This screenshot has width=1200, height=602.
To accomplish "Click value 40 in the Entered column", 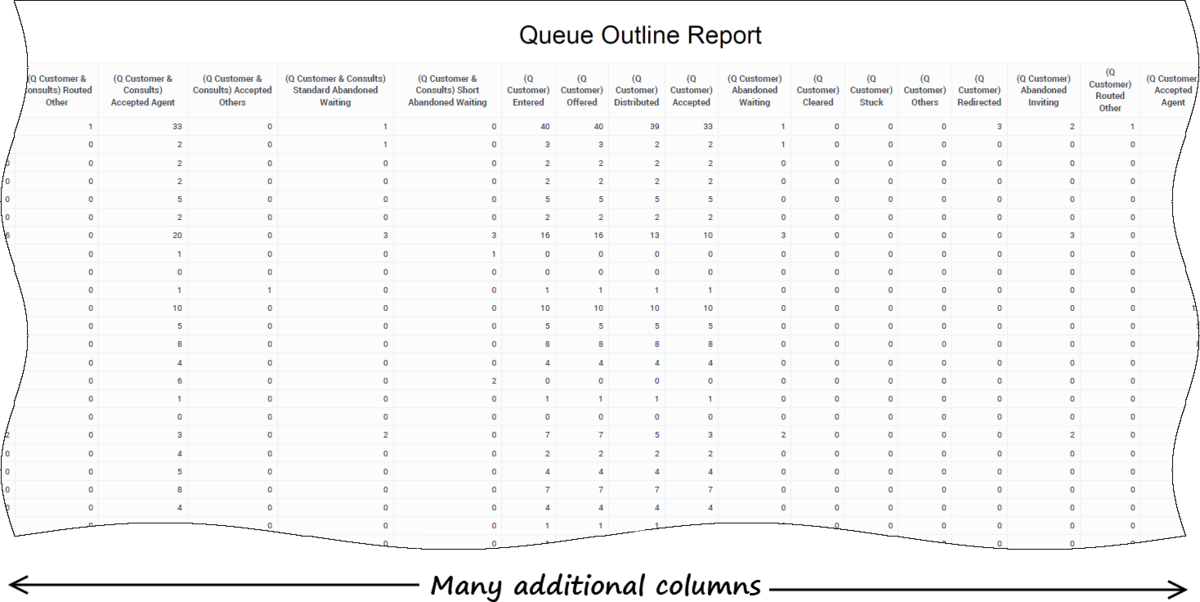I will point(544,127).
